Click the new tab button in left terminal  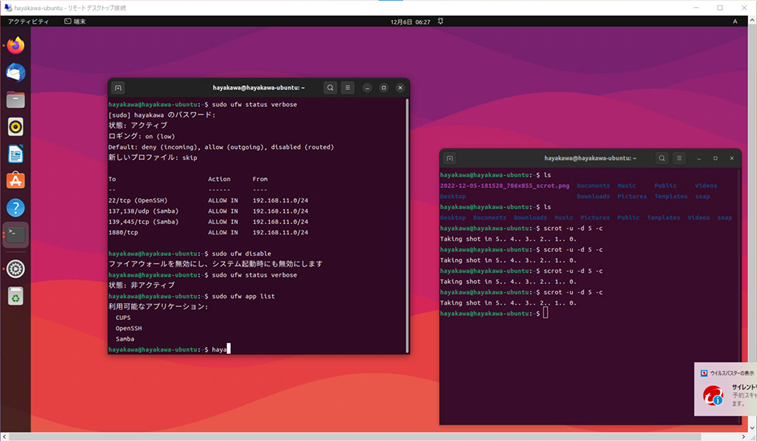click(x=118, y=88)
